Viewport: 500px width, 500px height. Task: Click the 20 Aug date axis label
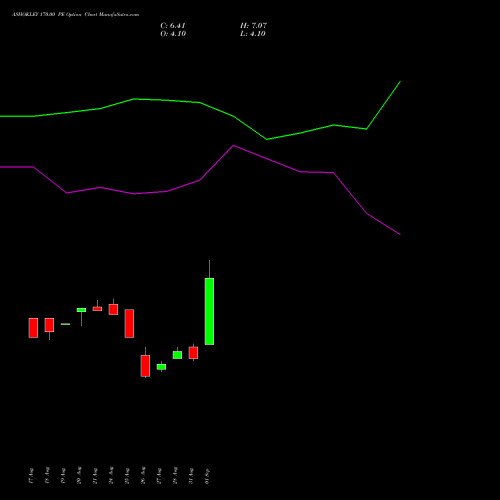pyautogui.click(x=79, y=475)
